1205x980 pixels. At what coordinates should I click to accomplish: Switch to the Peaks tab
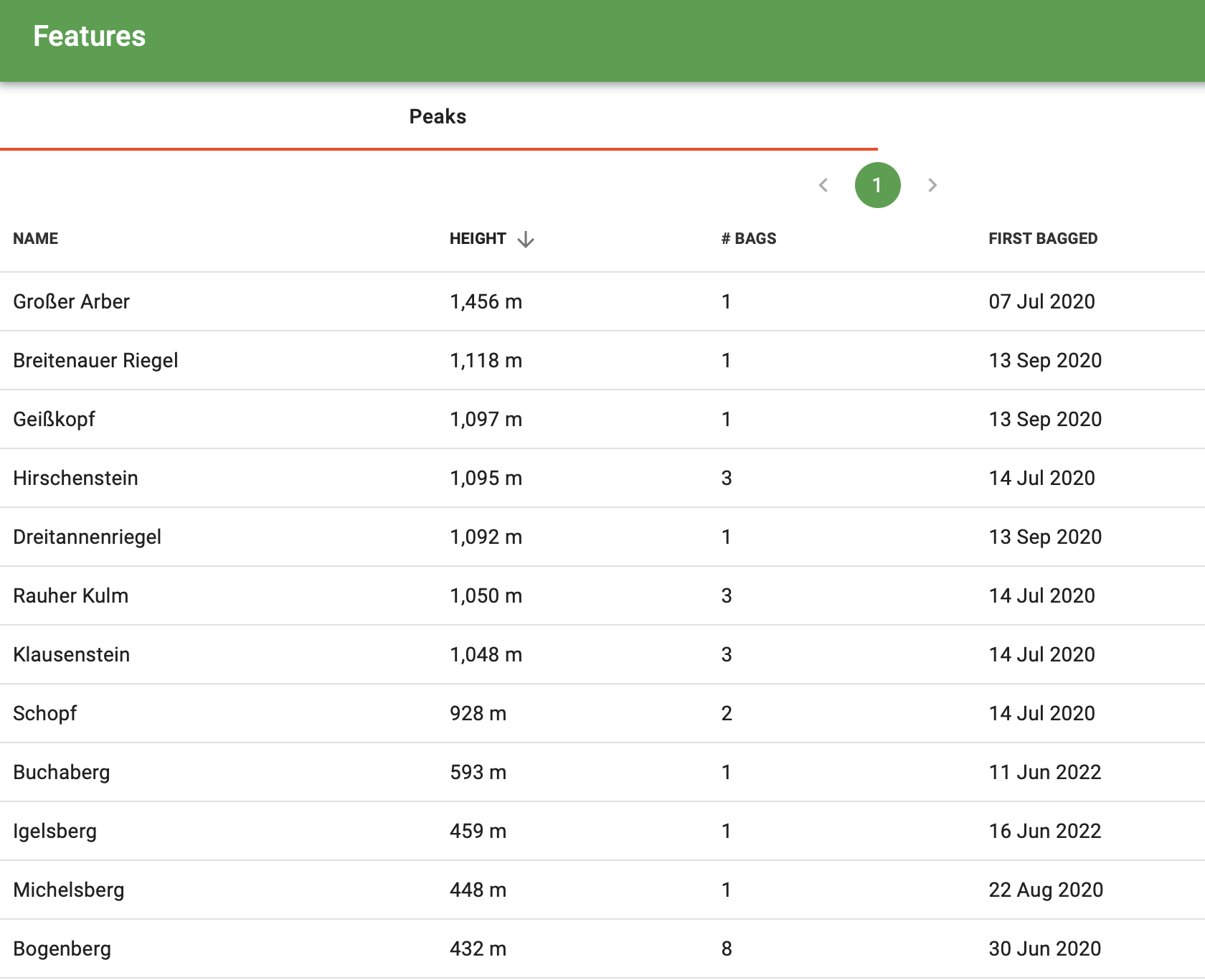(438, 117)
